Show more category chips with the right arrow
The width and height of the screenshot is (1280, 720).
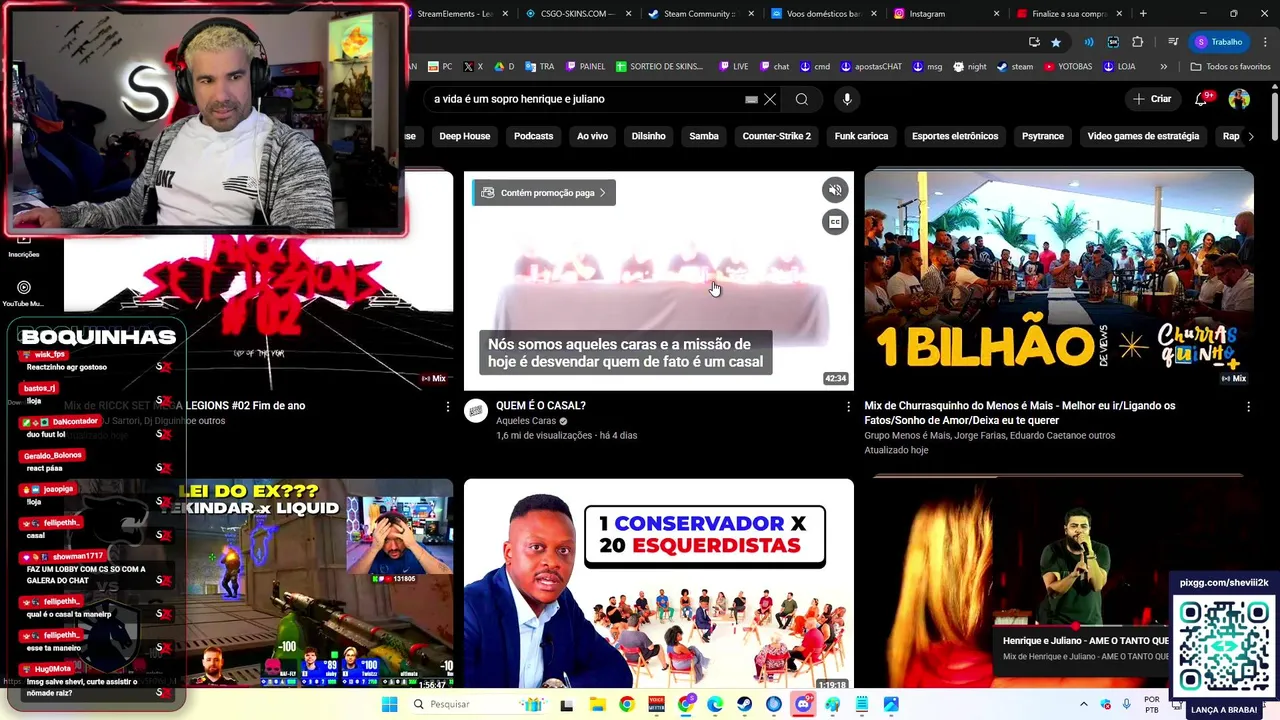[1250, 136]
